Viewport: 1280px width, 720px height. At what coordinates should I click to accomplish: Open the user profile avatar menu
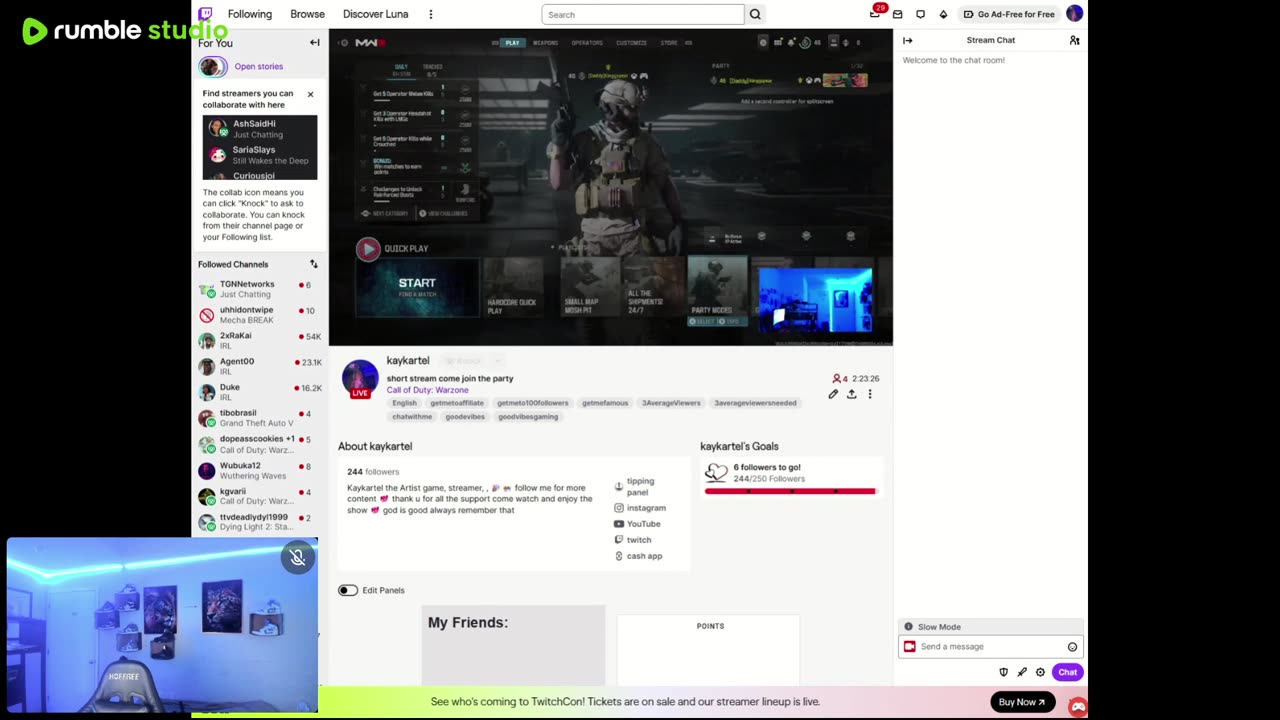click(x=1074, y=13)
